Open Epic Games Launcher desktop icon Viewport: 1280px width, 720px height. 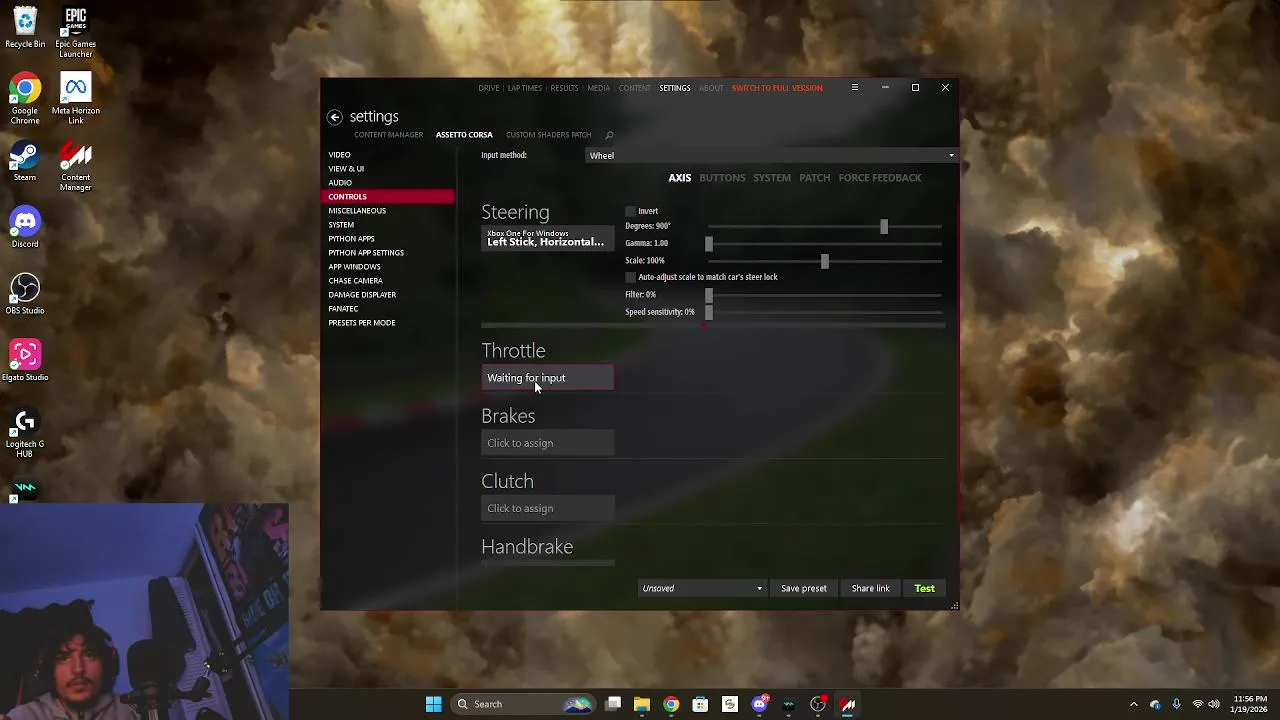tap(75, 33)
